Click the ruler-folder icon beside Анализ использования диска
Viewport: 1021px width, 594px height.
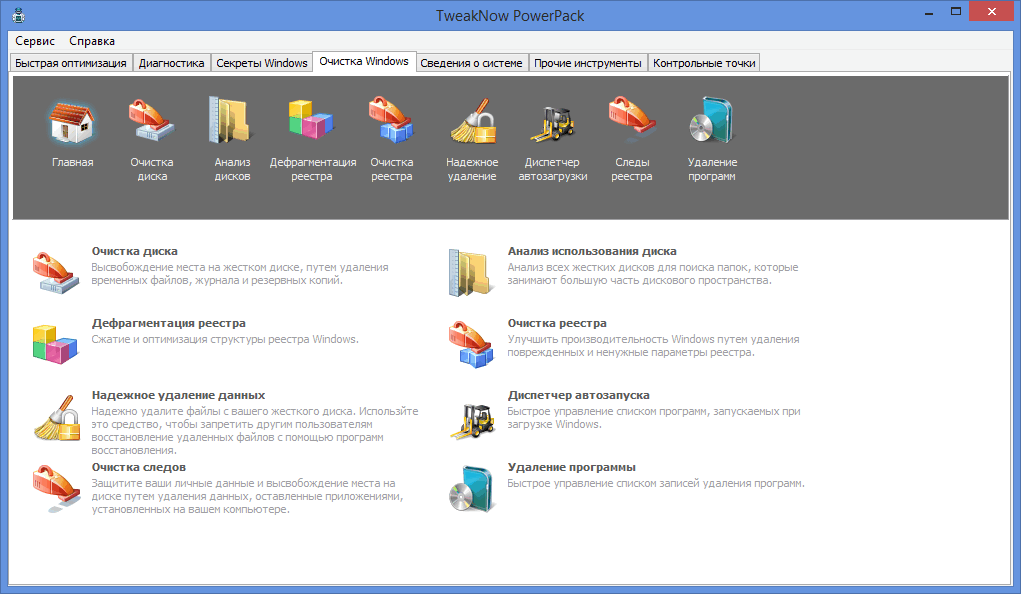(x=470, y=273)
